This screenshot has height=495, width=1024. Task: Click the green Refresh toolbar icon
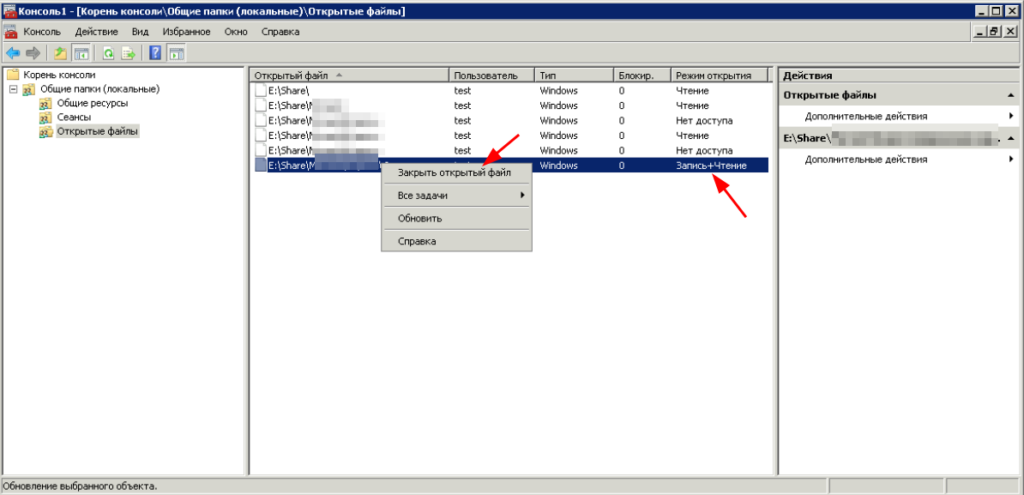108,53
